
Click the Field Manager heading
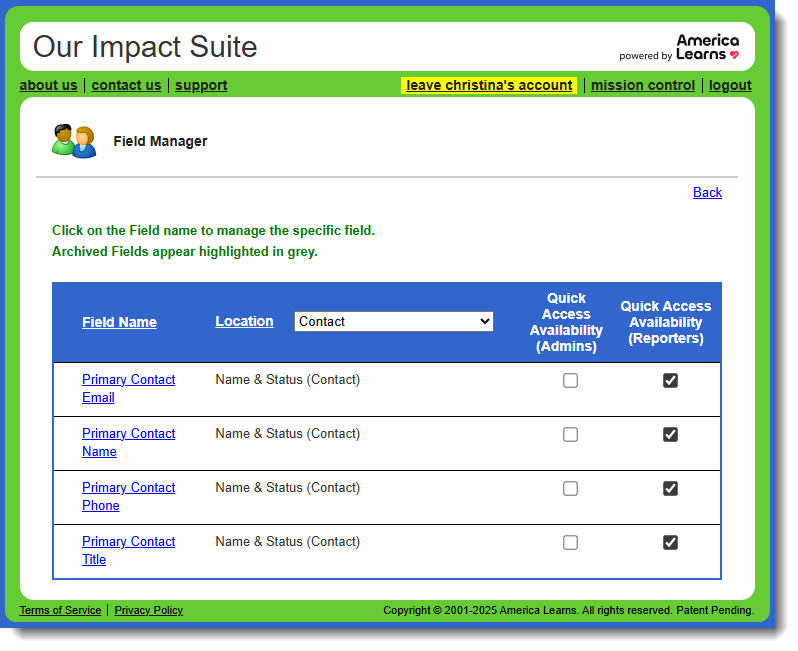tap(160, 141)
